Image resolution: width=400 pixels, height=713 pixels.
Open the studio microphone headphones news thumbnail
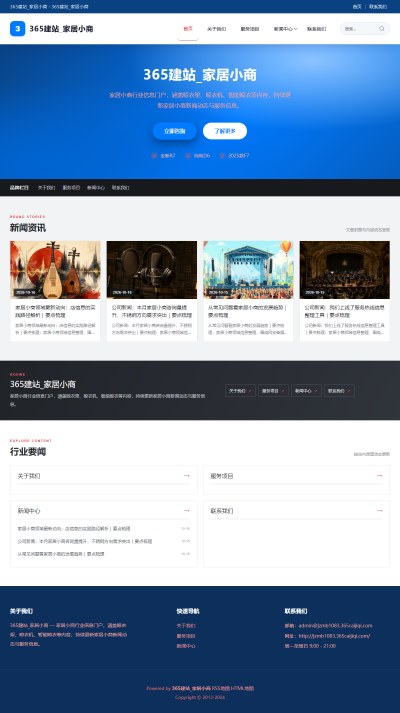(152, 270)
